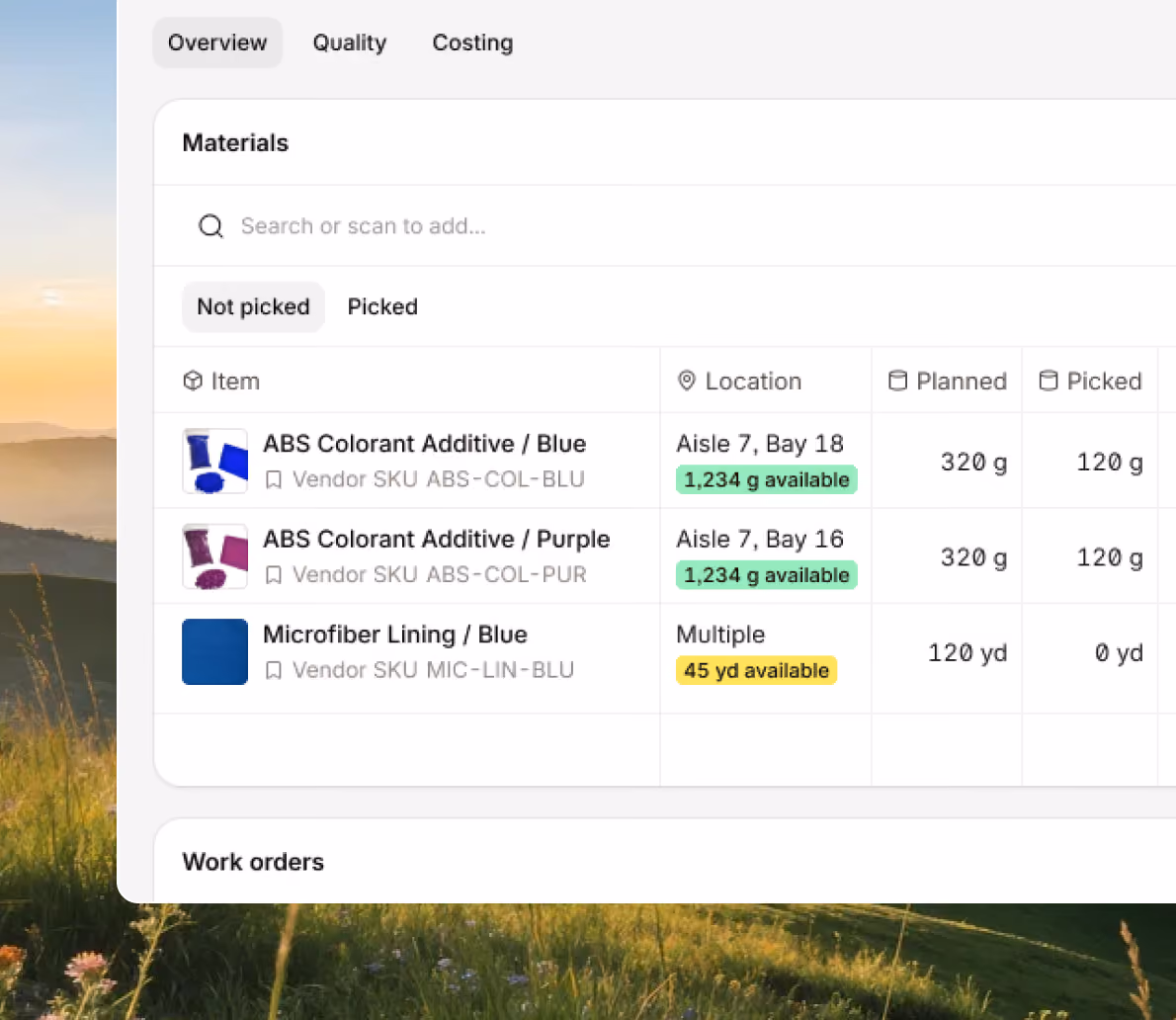Click Vendor SKU ABS-COL-BLU text
Image resolution: width=1176 pixels, height=1020 pixels.
(x=438, y=479)
